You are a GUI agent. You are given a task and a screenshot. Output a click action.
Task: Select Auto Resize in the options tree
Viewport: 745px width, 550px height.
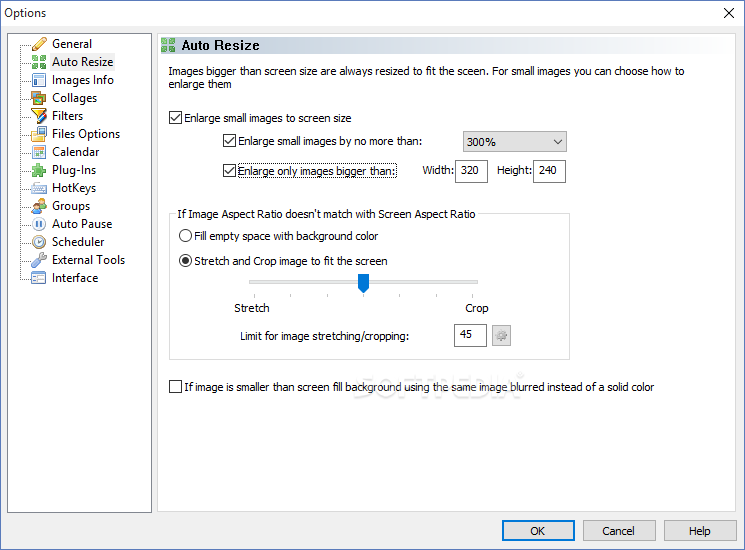coord(83,62)
